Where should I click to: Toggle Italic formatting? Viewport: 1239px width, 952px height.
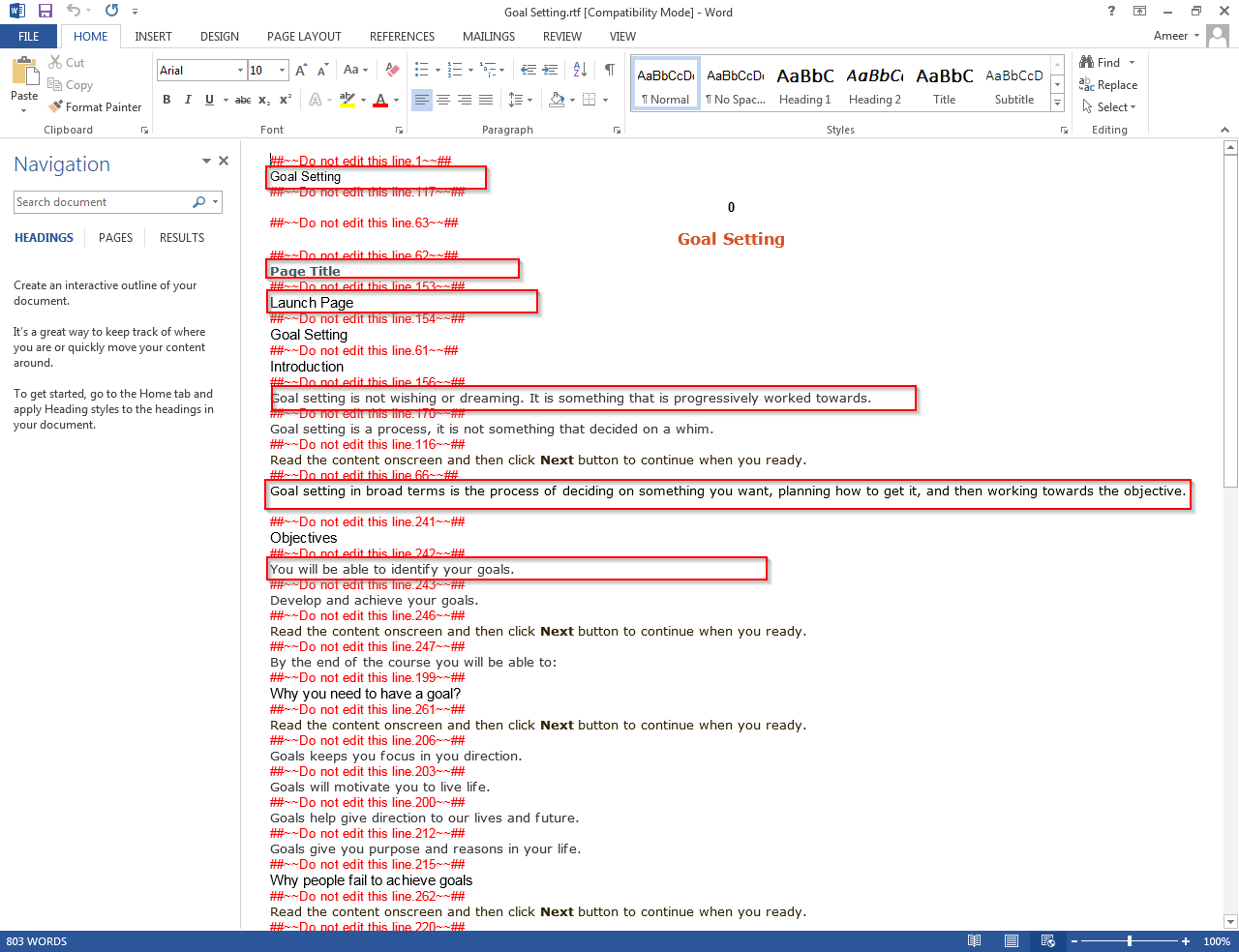point(188,100)
